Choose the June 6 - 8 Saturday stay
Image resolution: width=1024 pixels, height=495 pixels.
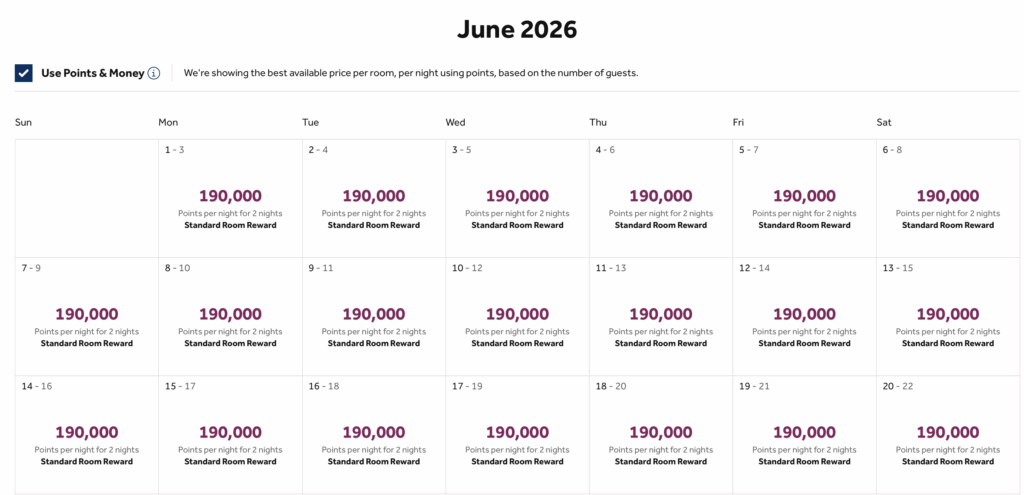tap(948, 198)
